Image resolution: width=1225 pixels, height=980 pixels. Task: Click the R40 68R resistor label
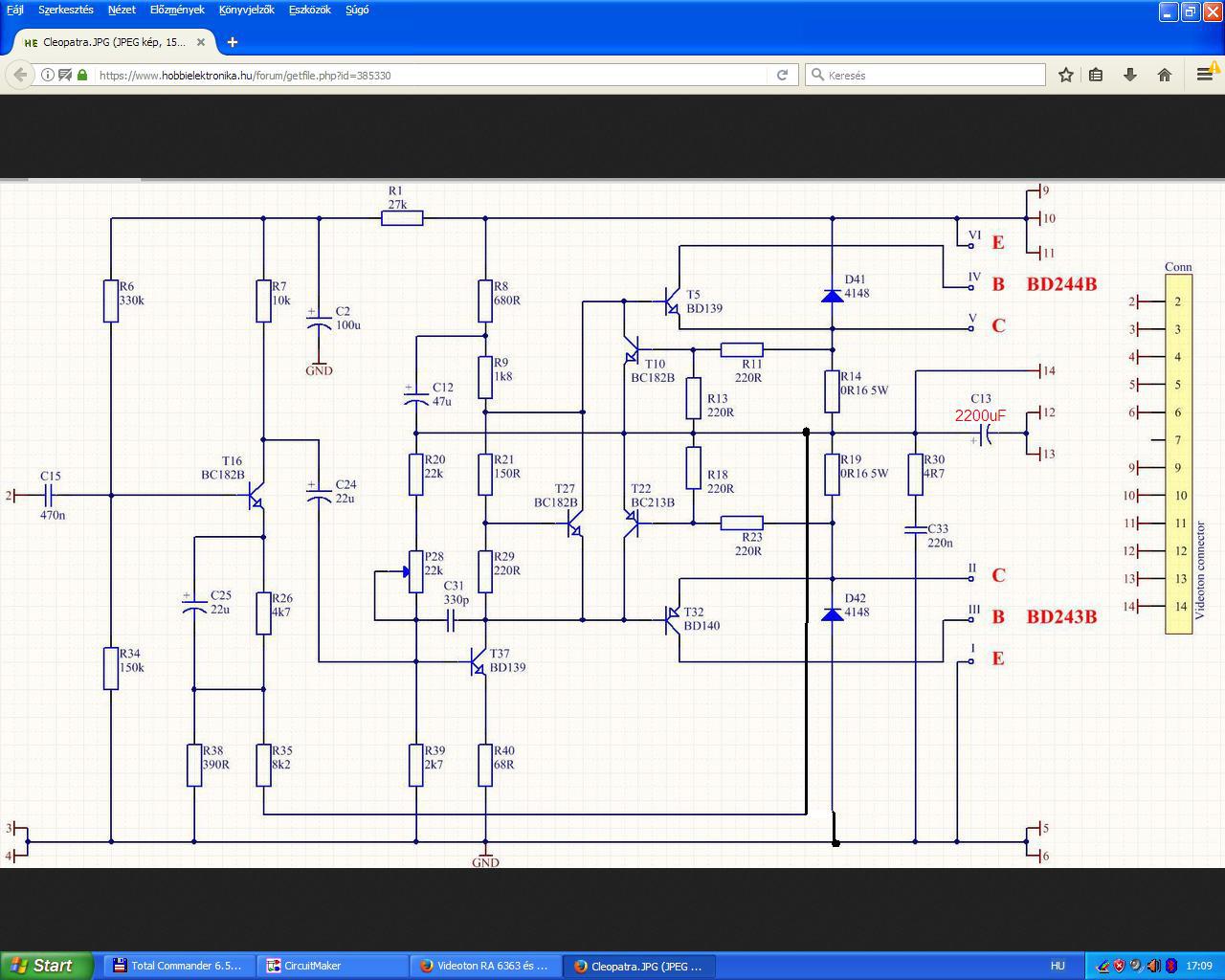[x=503, y=758]
